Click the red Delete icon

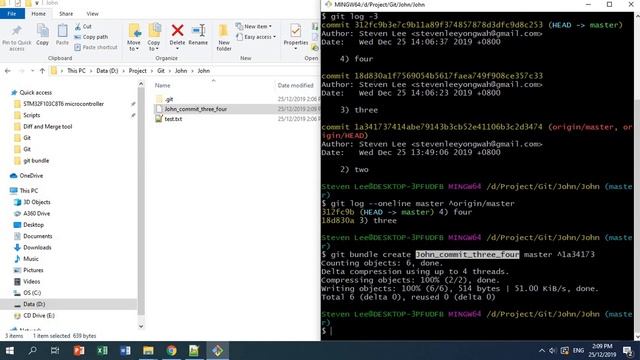(177, 30)
